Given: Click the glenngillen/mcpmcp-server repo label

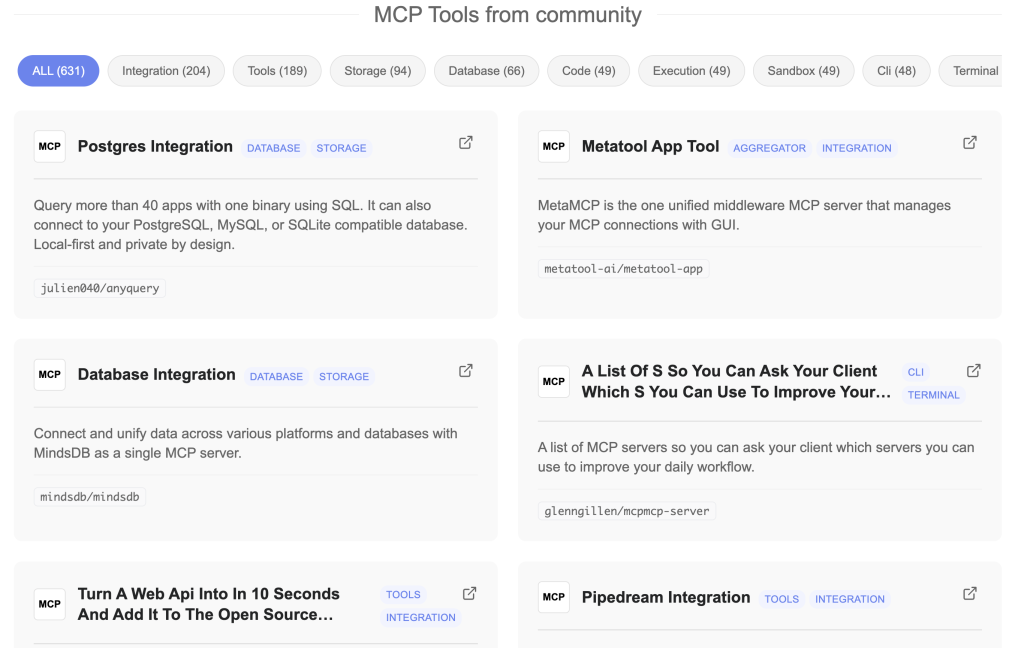Looking at the screenshot, I should point(627,511).
